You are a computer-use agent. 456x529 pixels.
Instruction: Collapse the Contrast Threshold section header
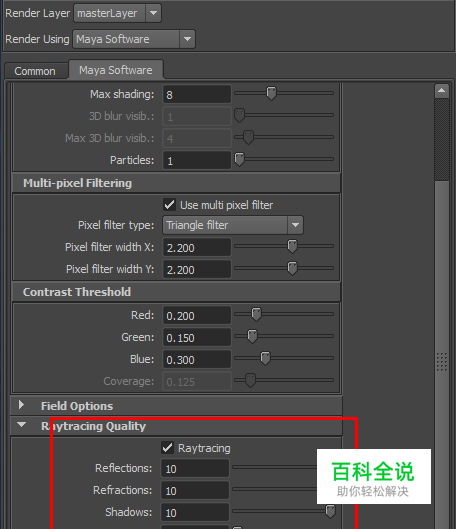point(176,292)
